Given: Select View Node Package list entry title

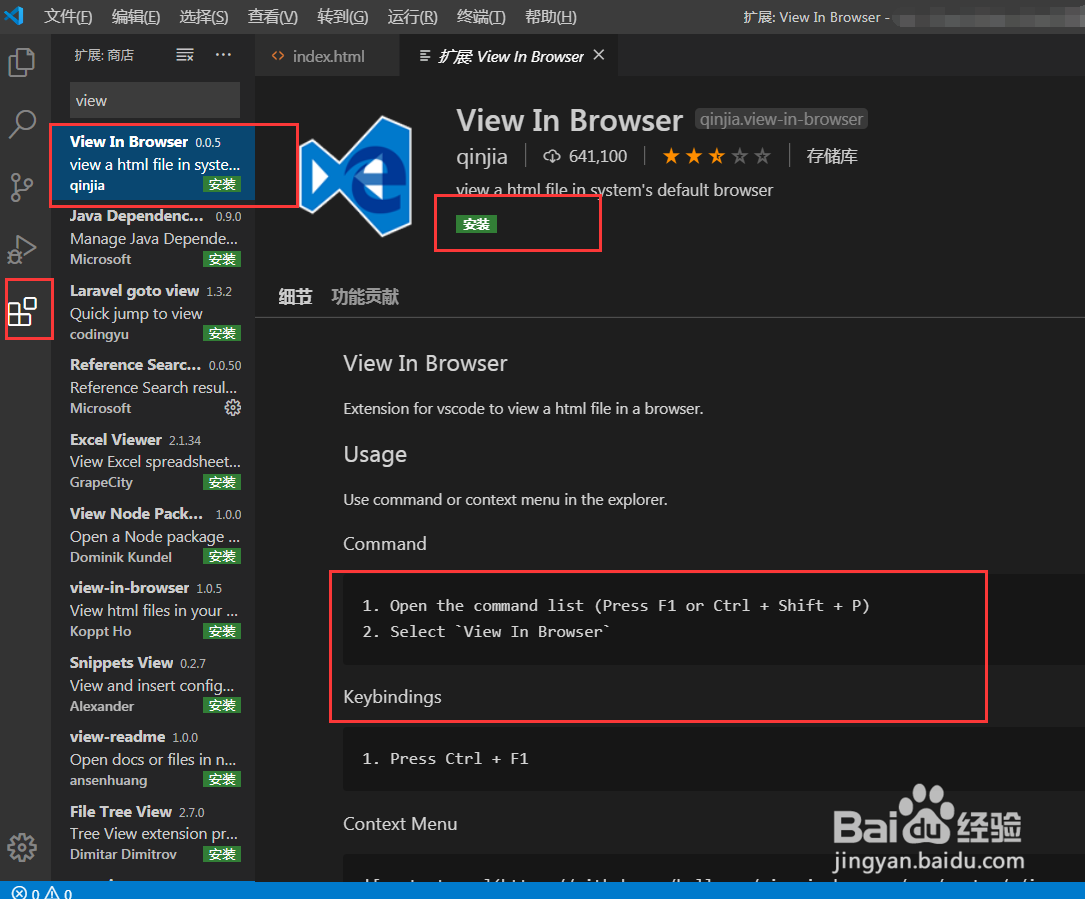Looking at the screenshot, I should (136, 514).
